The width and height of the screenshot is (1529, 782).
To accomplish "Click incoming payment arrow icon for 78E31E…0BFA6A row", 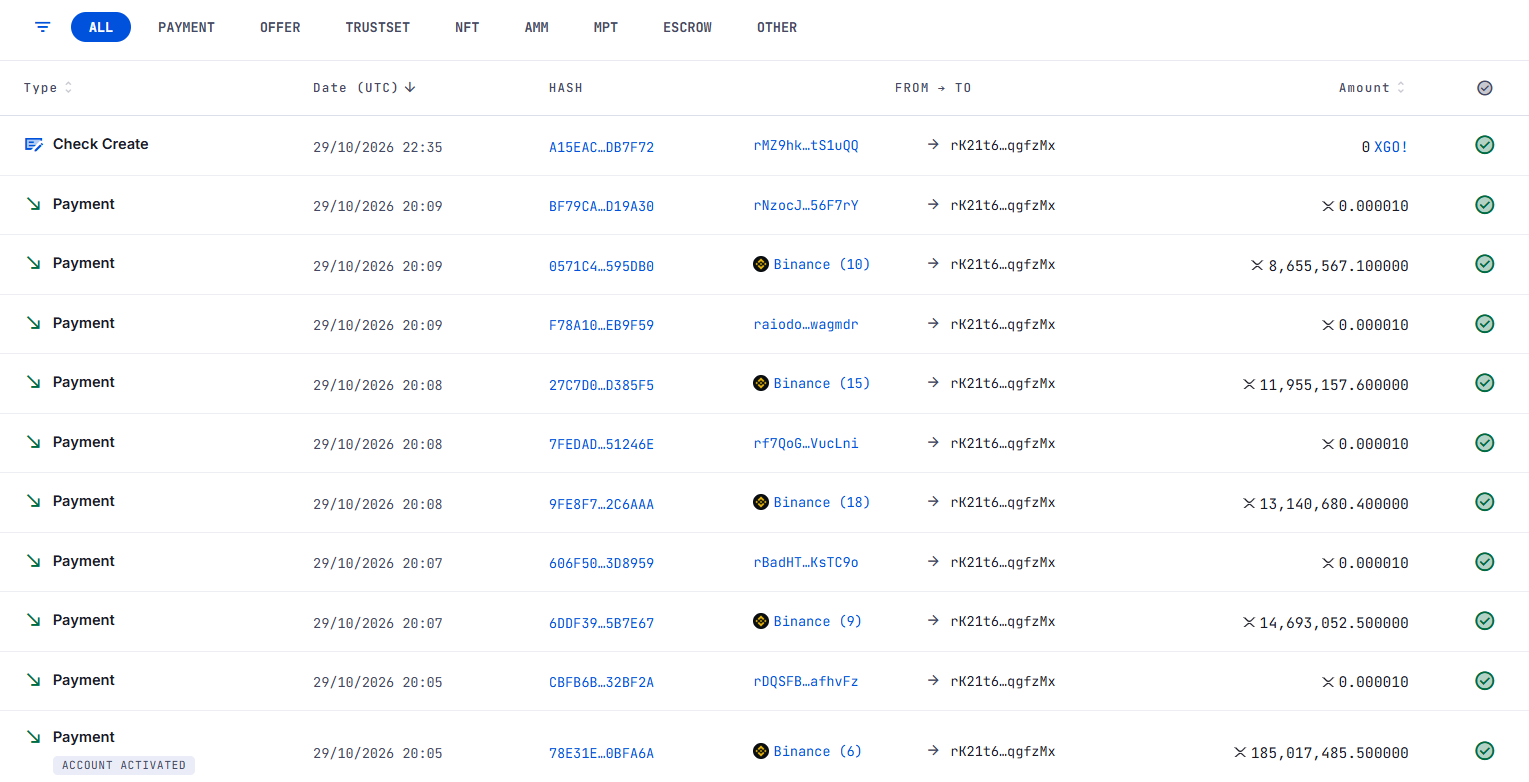I will click(x=34, y=738).
